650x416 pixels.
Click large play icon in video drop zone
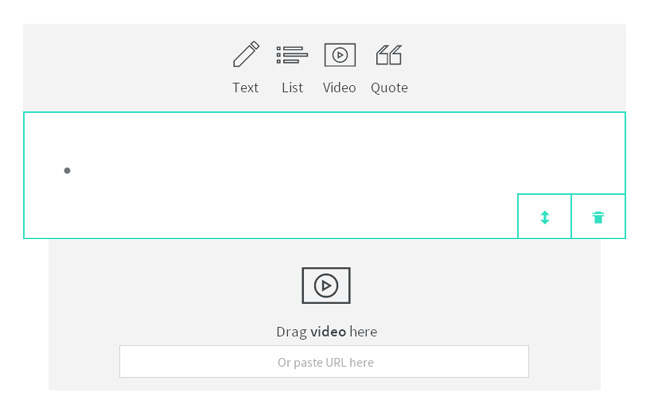point(326,286)
